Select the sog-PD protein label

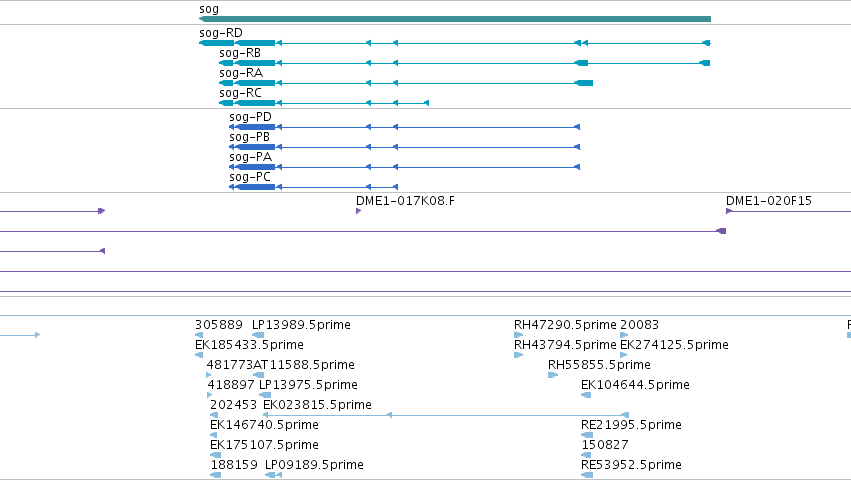[x=250, y=117]
